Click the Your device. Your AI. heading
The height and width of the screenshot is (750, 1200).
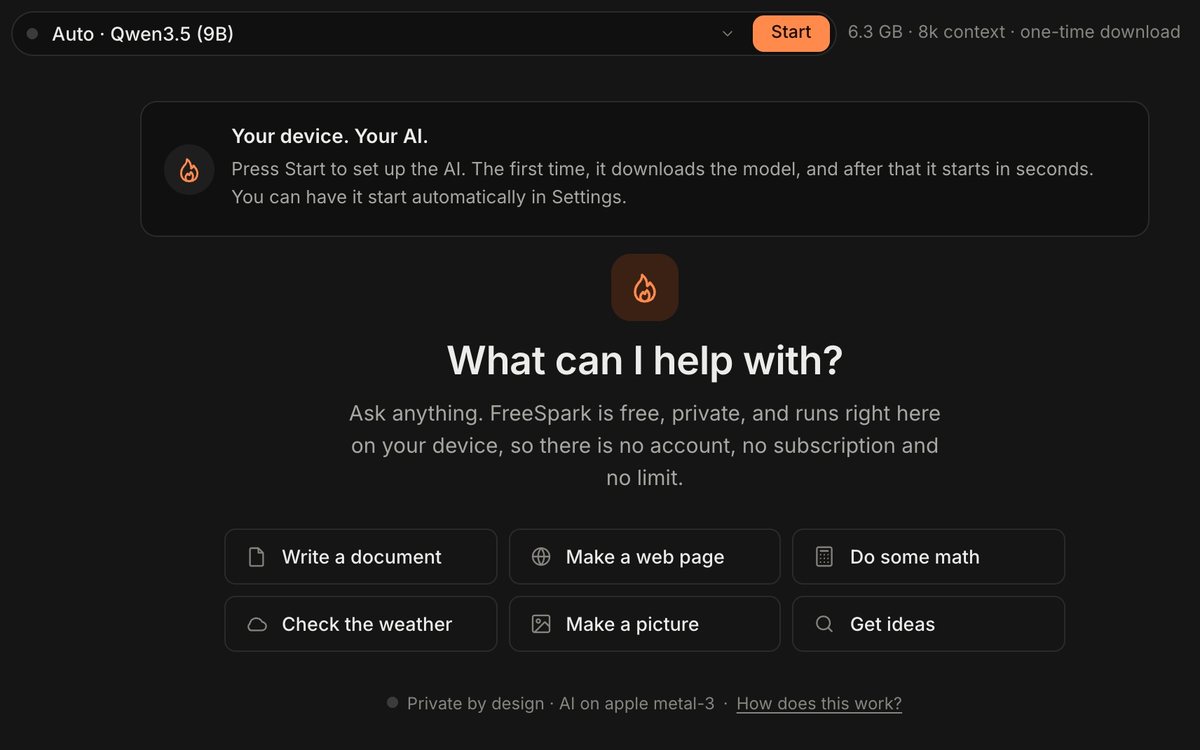coord(330,136)
